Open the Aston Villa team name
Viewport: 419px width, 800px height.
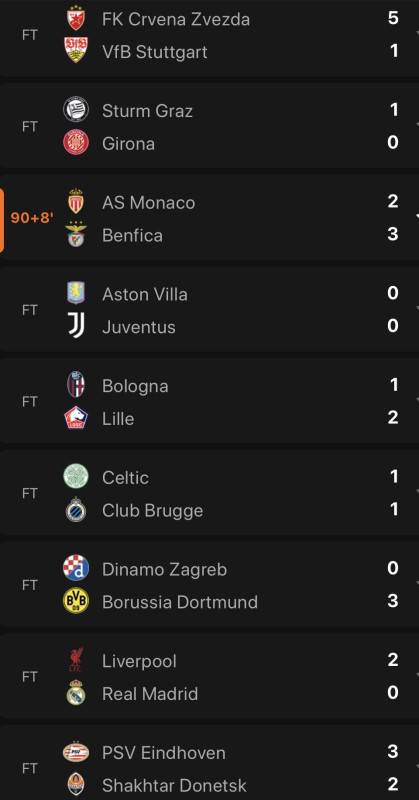(145, 294)
